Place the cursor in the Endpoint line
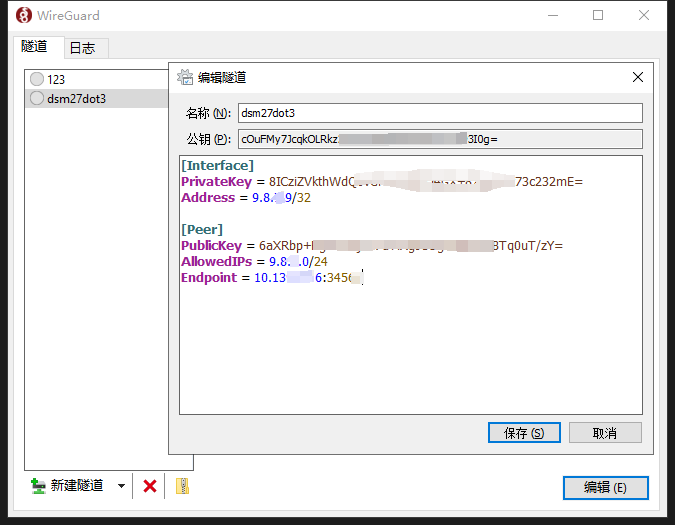Screen dimensions: 675x525 [272, 278]
